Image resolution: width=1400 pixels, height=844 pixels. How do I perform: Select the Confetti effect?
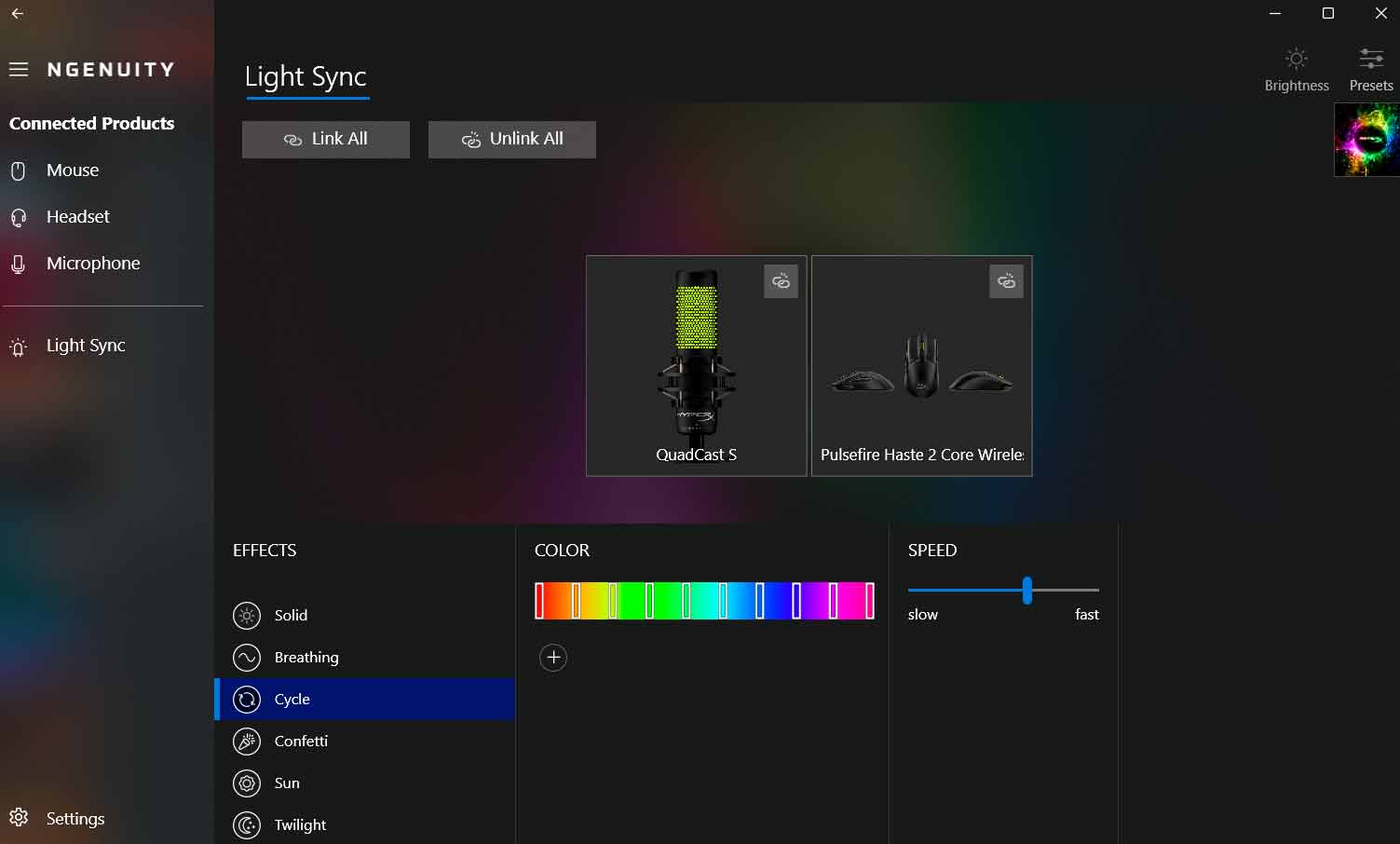[300, 741]
